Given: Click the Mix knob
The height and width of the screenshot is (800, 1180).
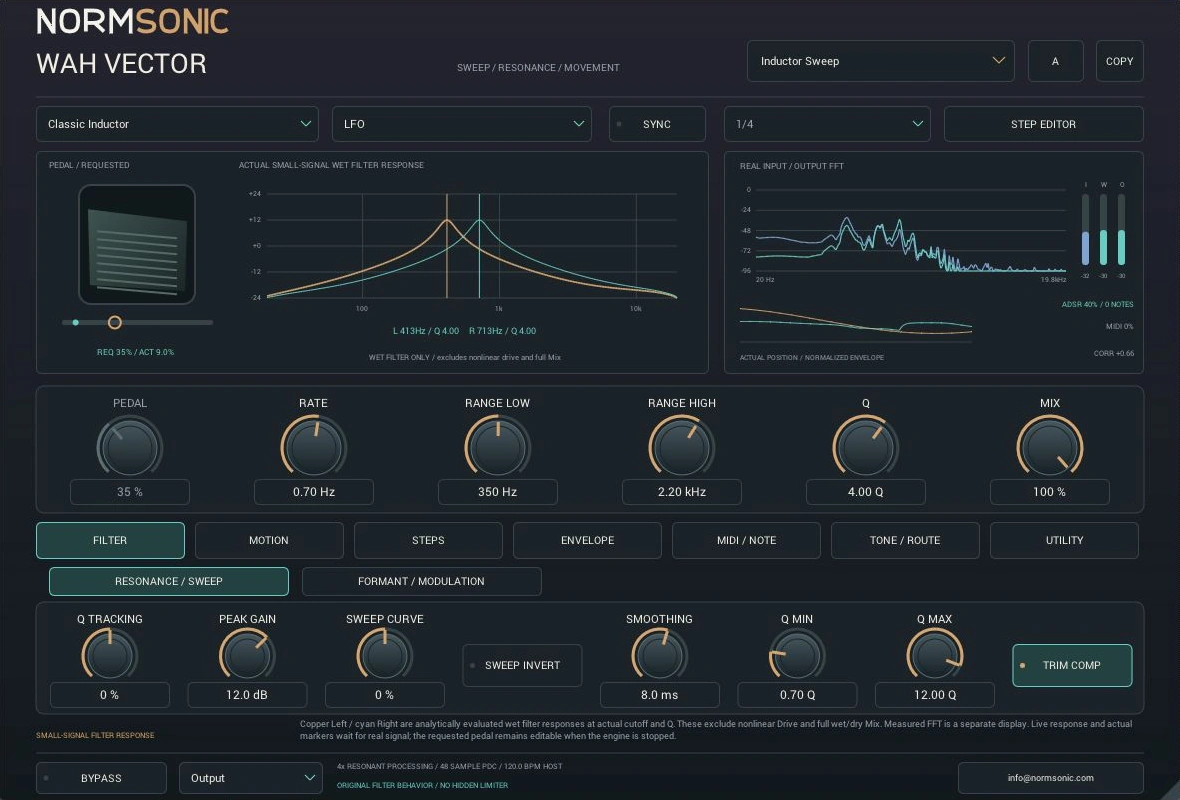Looking at the screenshot, I should (x=1050, y=447).
